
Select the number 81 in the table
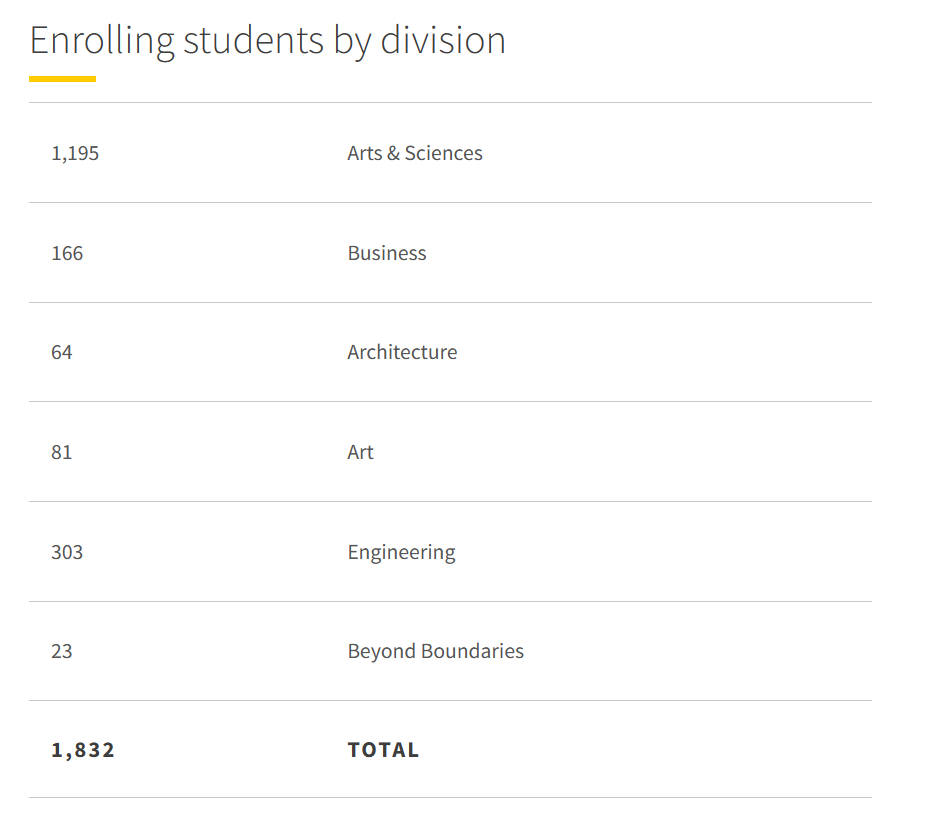pyautogui.click(x=62, y=452)
